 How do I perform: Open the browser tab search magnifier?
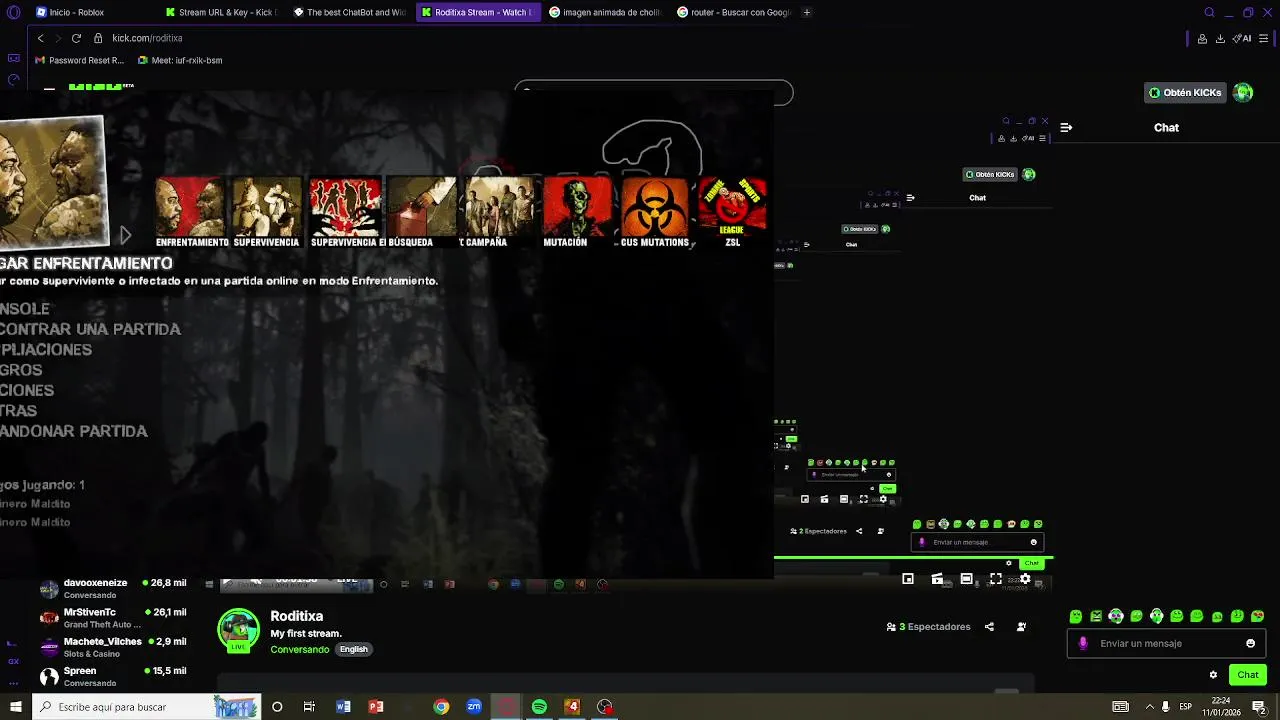(1209, 12)
